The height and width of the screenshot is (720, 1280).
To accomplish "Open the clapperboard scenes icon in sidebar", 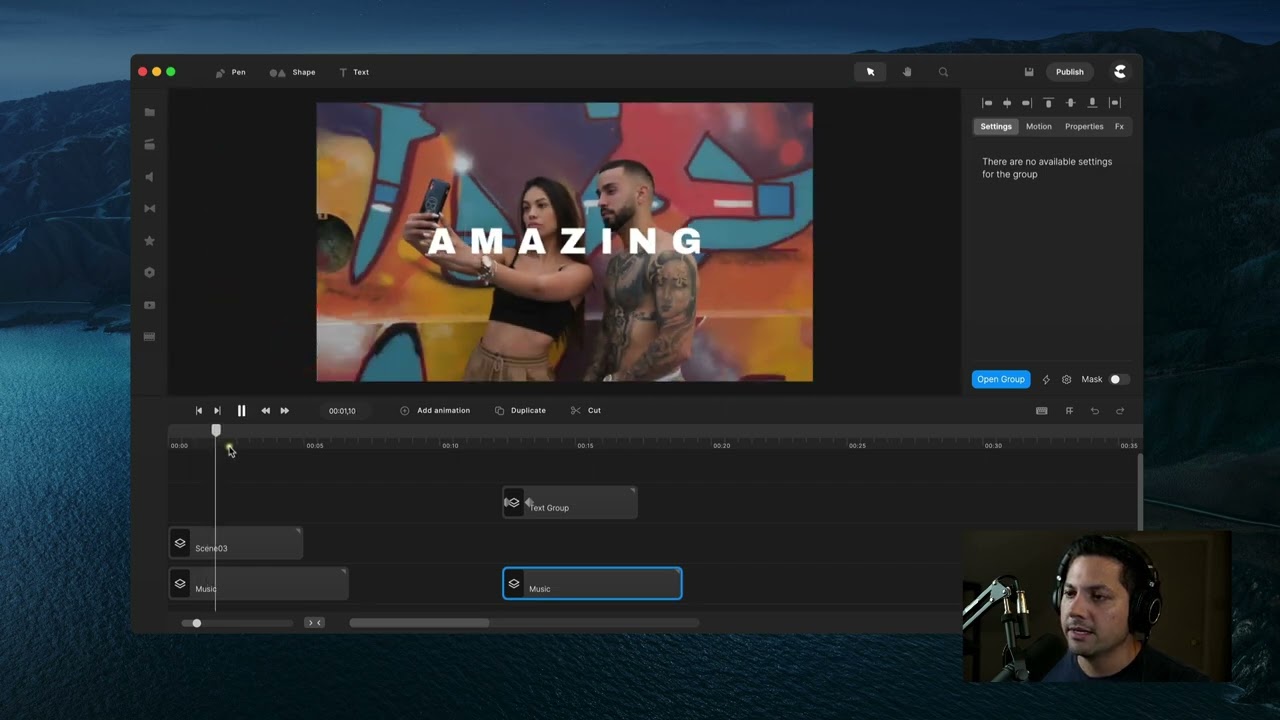I will (x=150, y=144).
